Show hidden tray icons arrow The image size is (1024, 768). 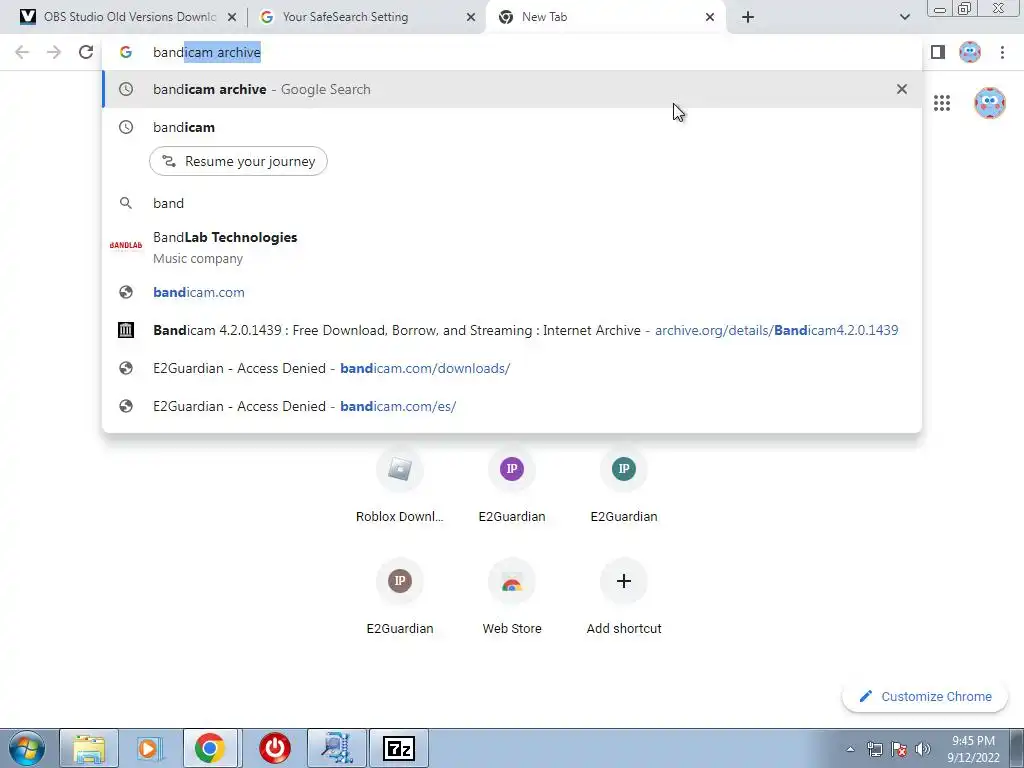(x=850, y=749)
